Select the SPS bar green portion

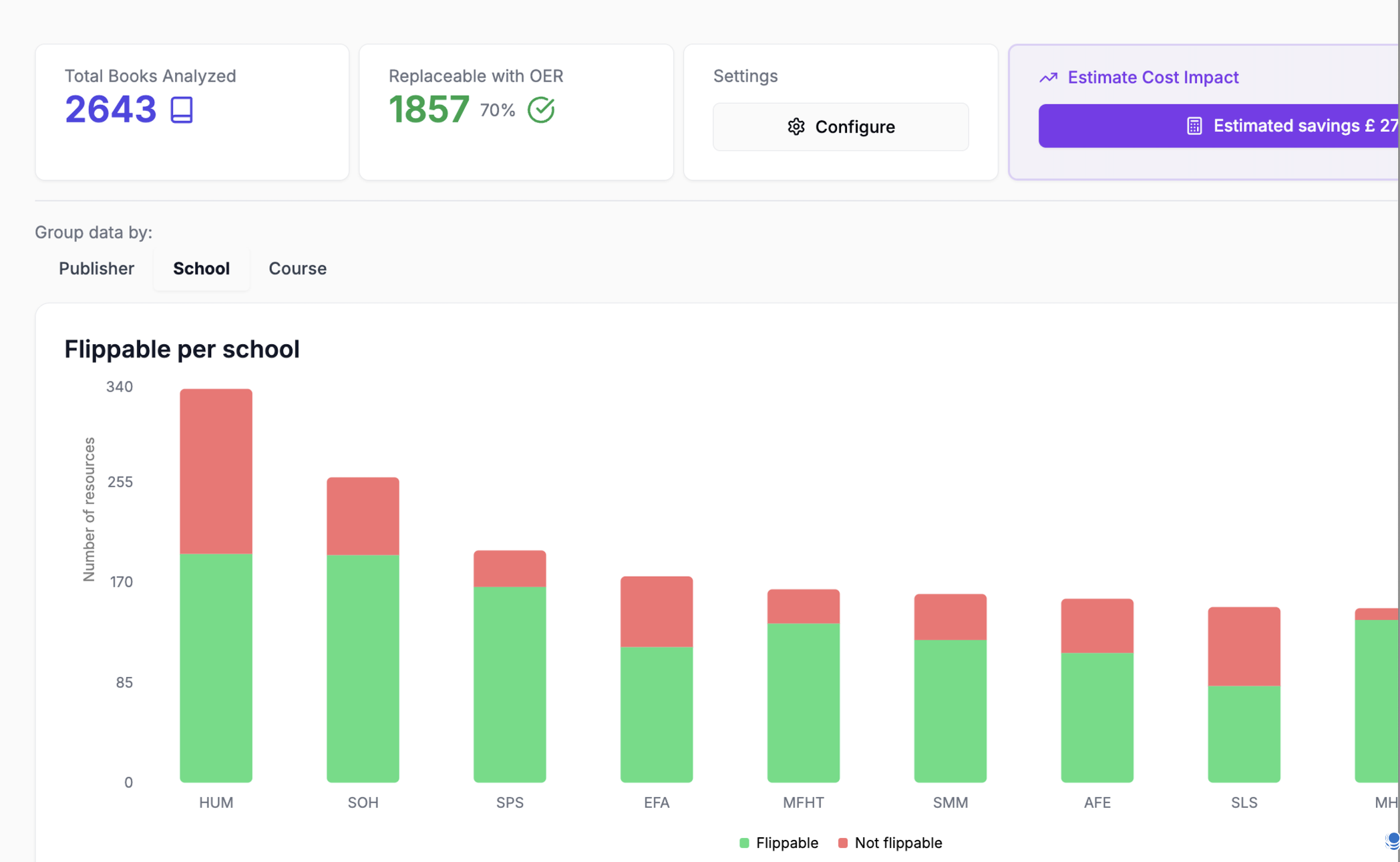point(510,684)
